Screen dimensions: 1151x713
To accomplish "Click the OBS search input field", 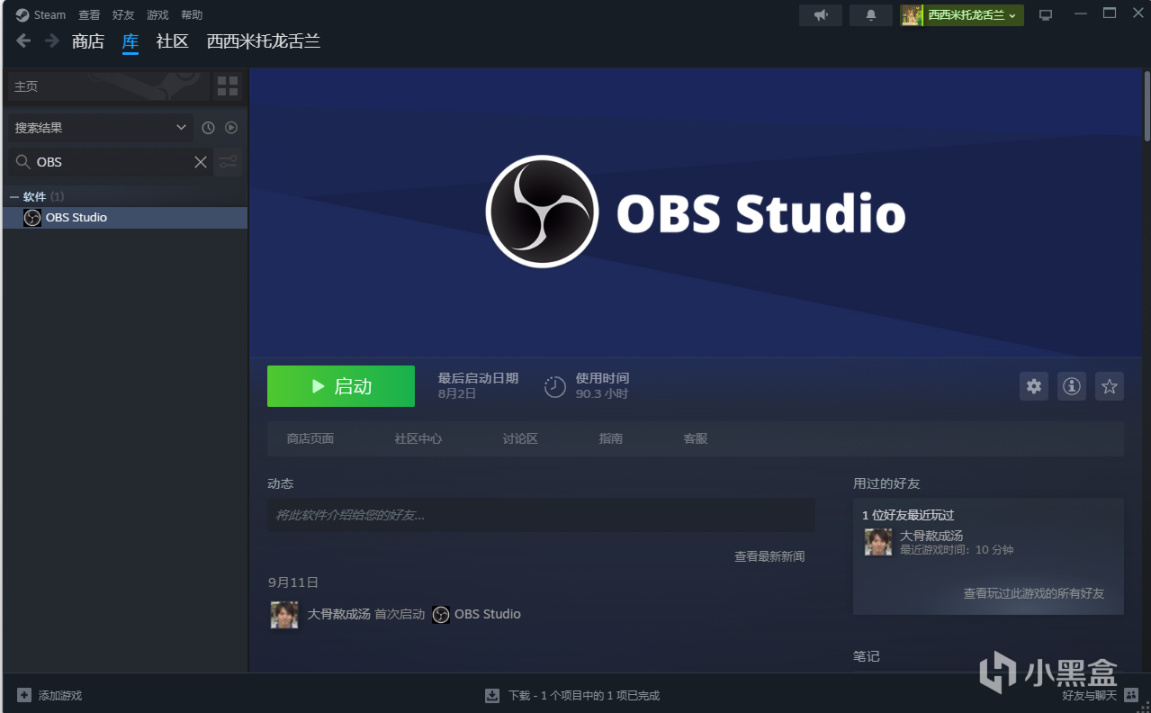I will pyautogui.click(x=110, y=162).
